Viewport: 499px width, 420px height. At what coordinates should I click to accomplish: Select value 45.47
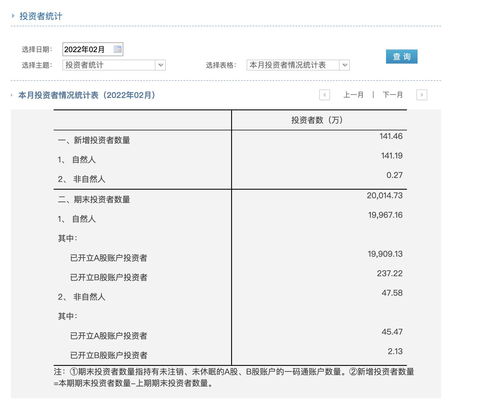(x=392, y=332)
